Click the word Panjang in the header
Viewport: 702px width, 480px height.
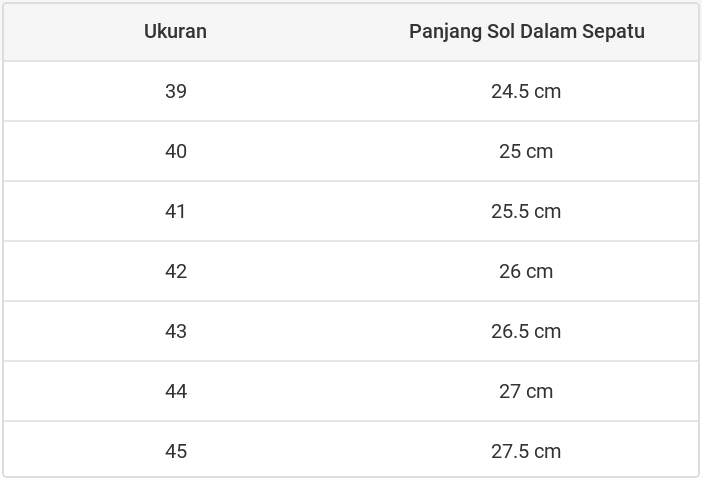[438, 31]
